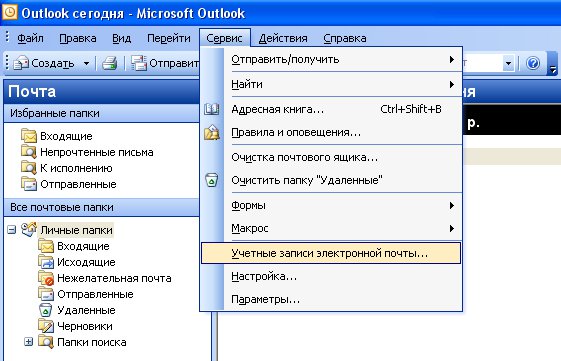The height and width of the screenshot is (361, 561).
Task: Expand the Найти submenu arrow
Action: pyautogui.click(x=452, y=84)
